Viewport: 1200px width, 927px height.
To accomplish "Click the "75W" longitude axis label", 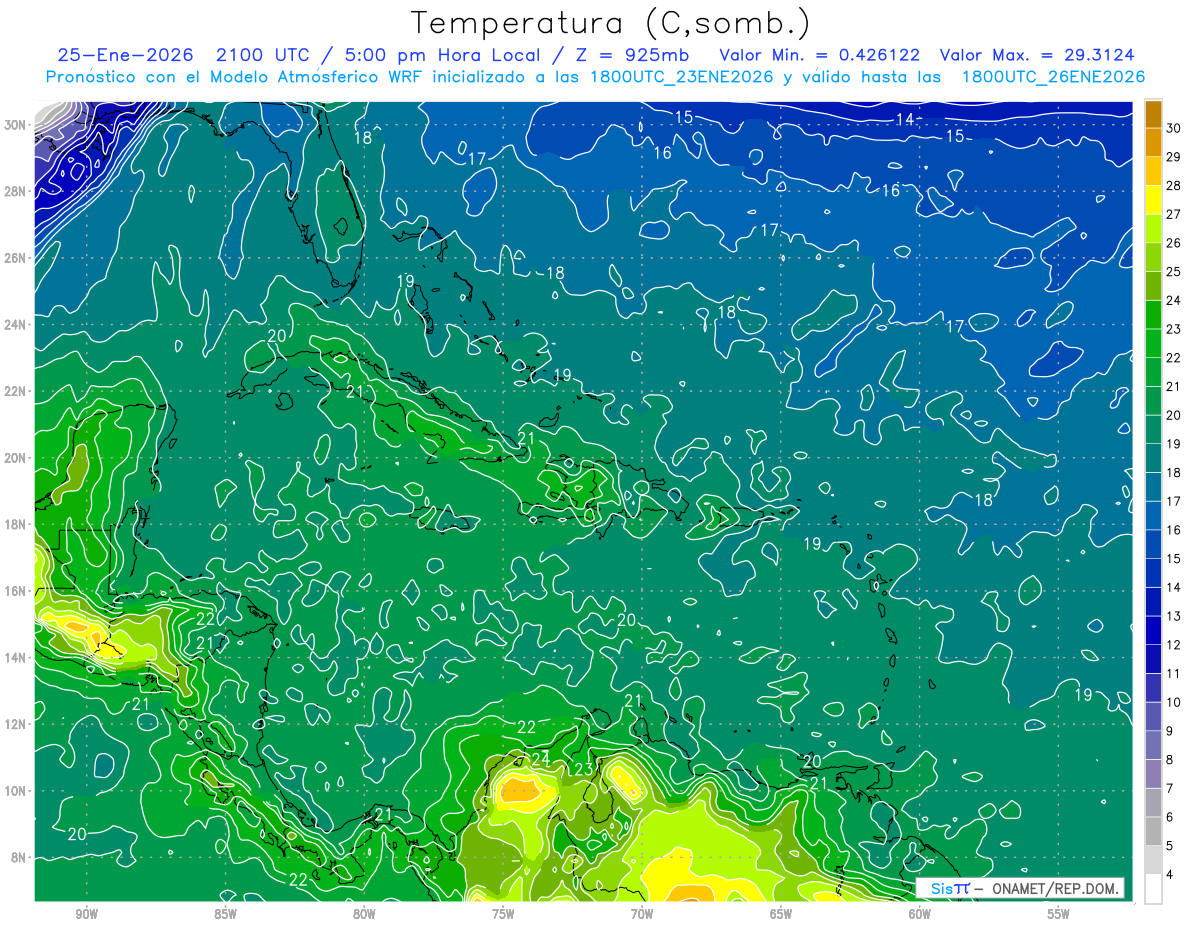I will (503, 914).
